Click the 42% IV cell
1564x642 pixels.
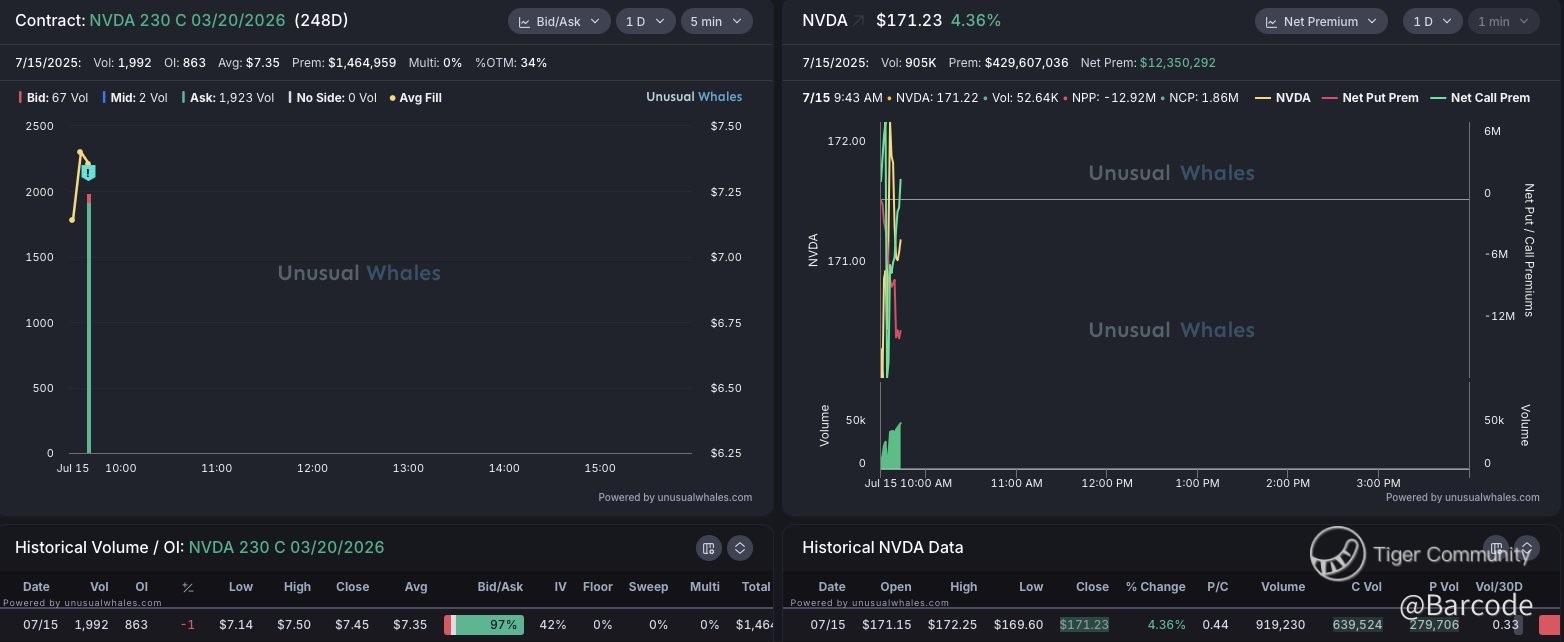pyautogui.click(x=553, y=625)
